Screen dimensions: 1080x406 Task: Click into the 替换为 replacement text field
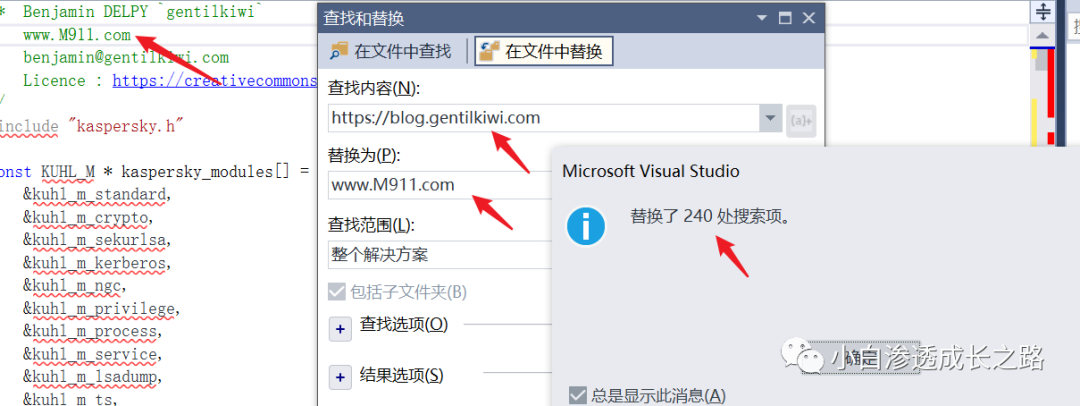click(x=441, y=185)
